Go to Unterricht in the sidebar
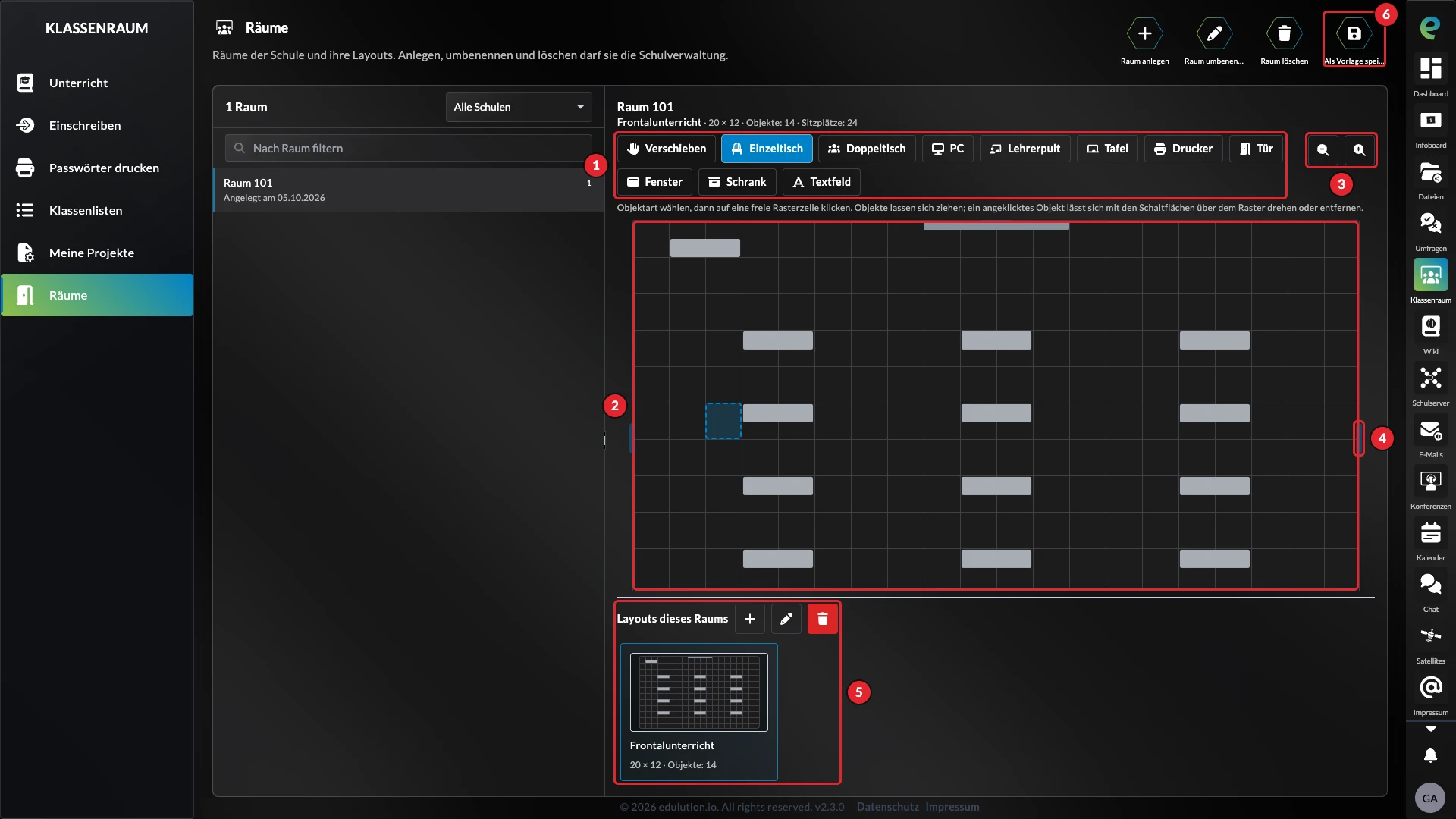 (x=97, y=83)
